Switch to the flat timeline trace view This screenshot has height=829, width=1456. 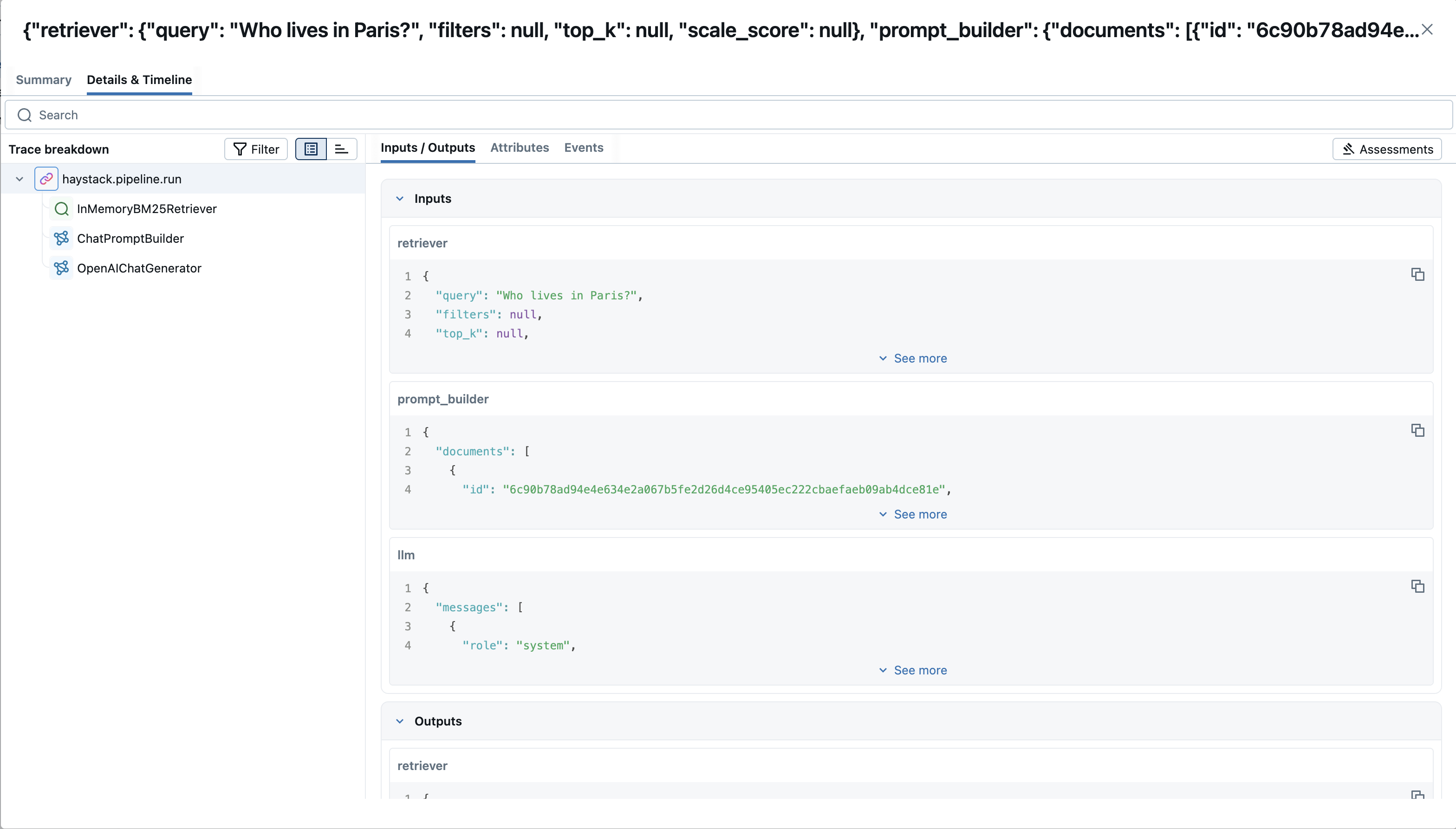click(340, 149)
